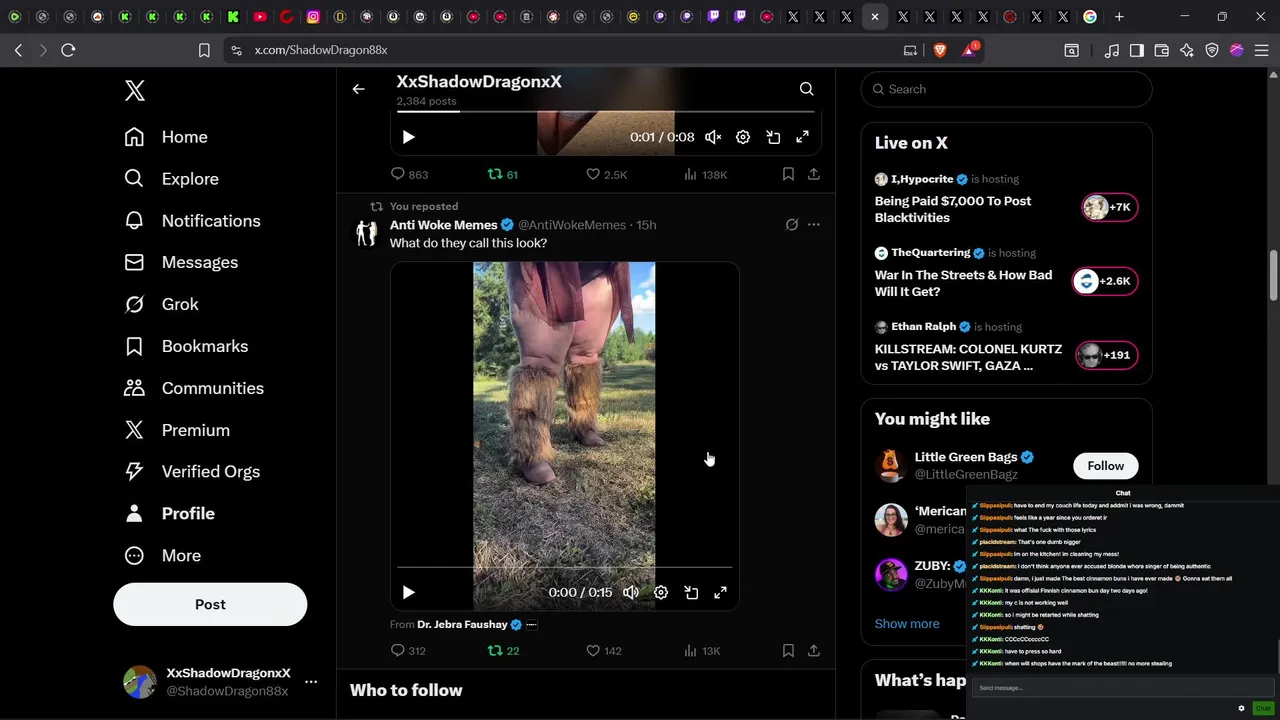Seek on the 0:15 video progress bar
Viewport: 1280px width, 720px height.
coord(564,567)
